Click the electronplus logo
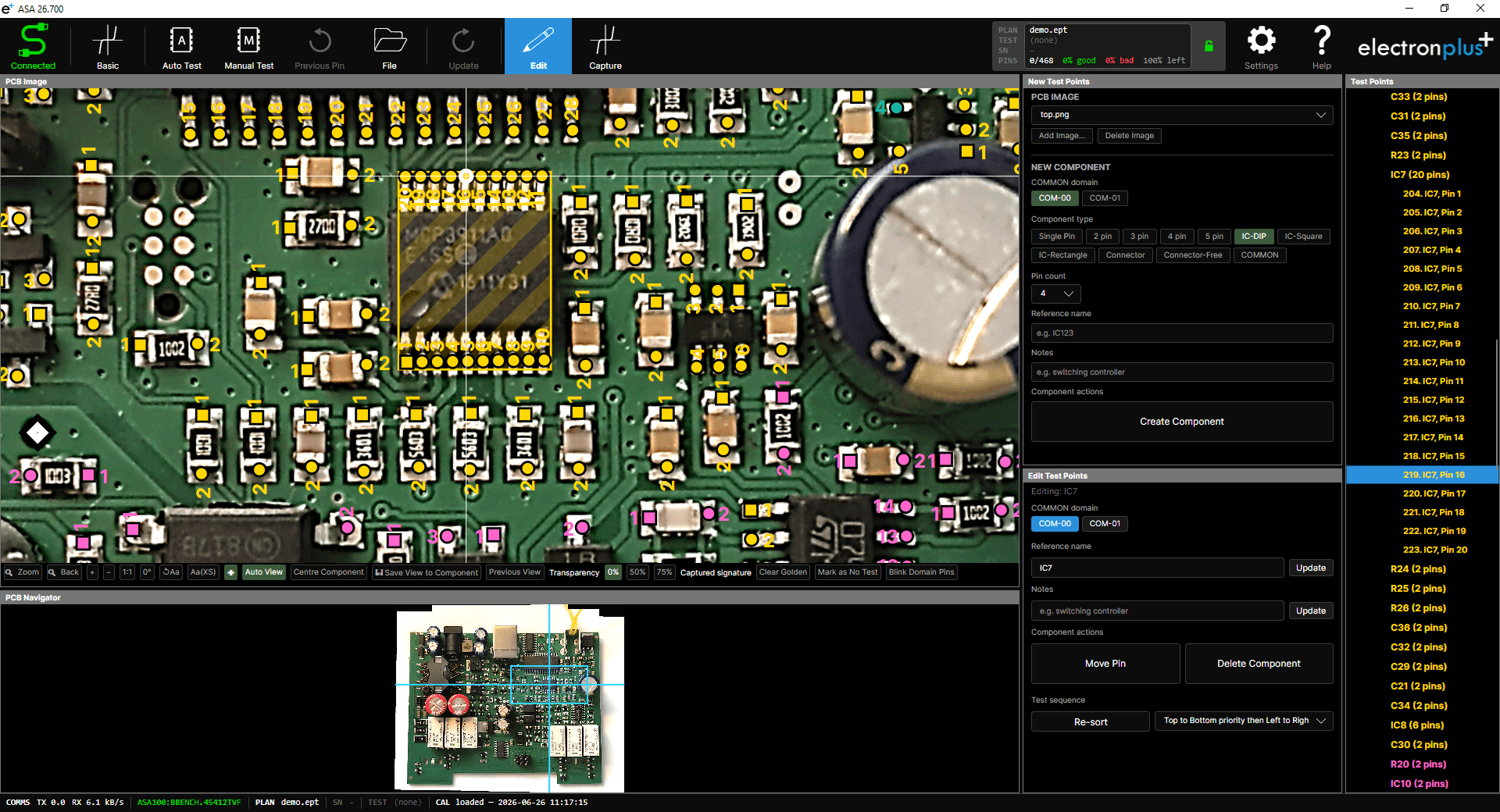 click(1425, 46)
